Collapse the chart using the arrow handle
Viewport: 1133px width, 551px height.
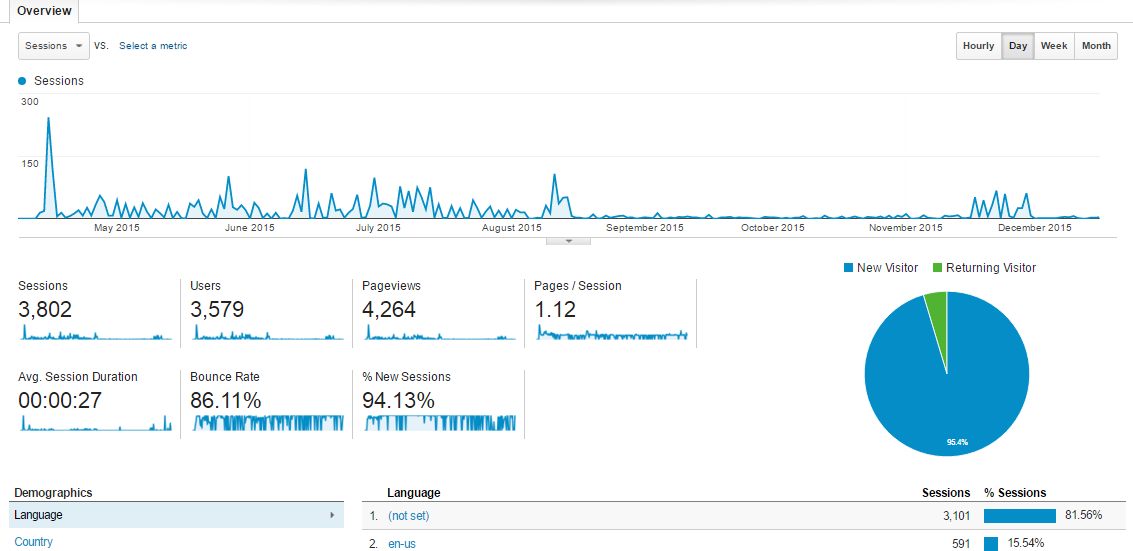coord(568,241)
